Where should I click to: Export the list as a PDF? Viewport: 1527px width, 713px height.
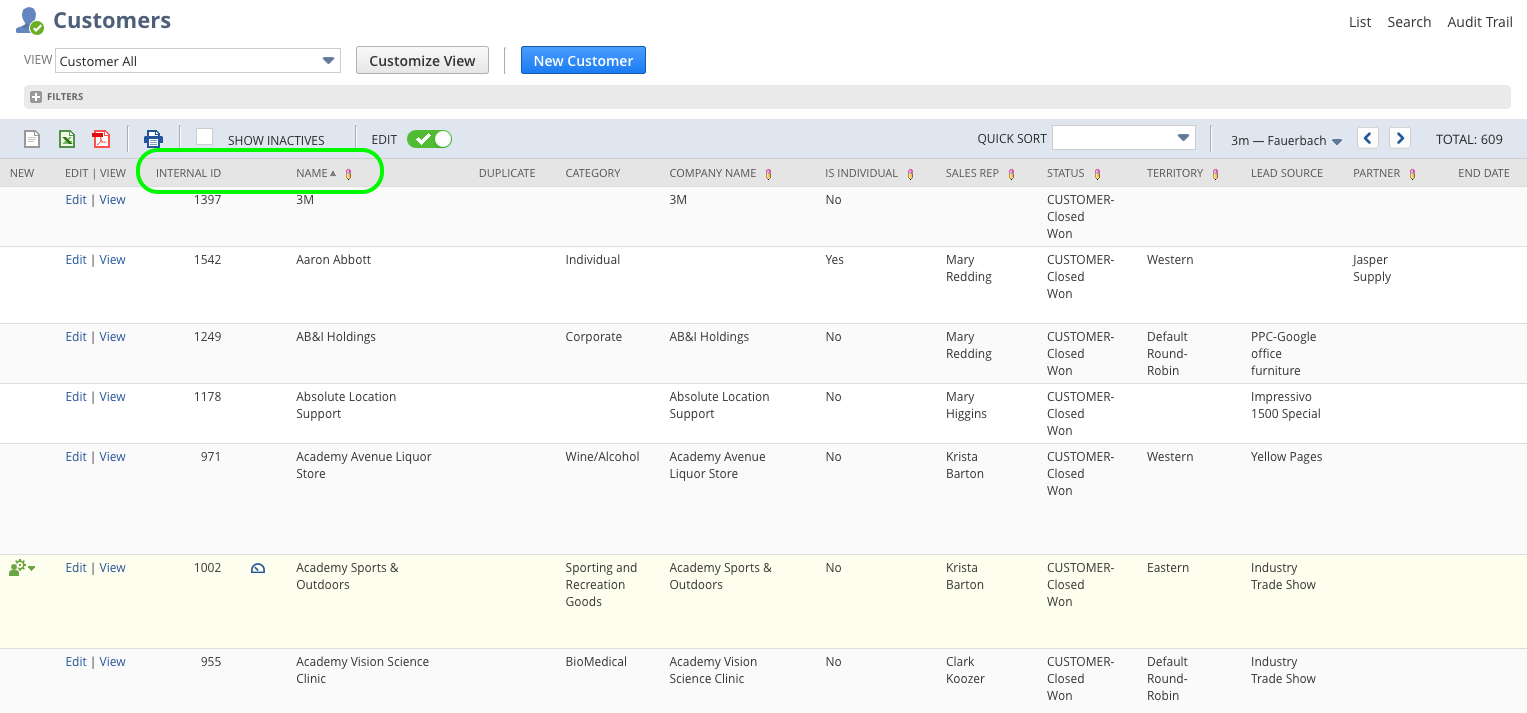pos(100,138)
